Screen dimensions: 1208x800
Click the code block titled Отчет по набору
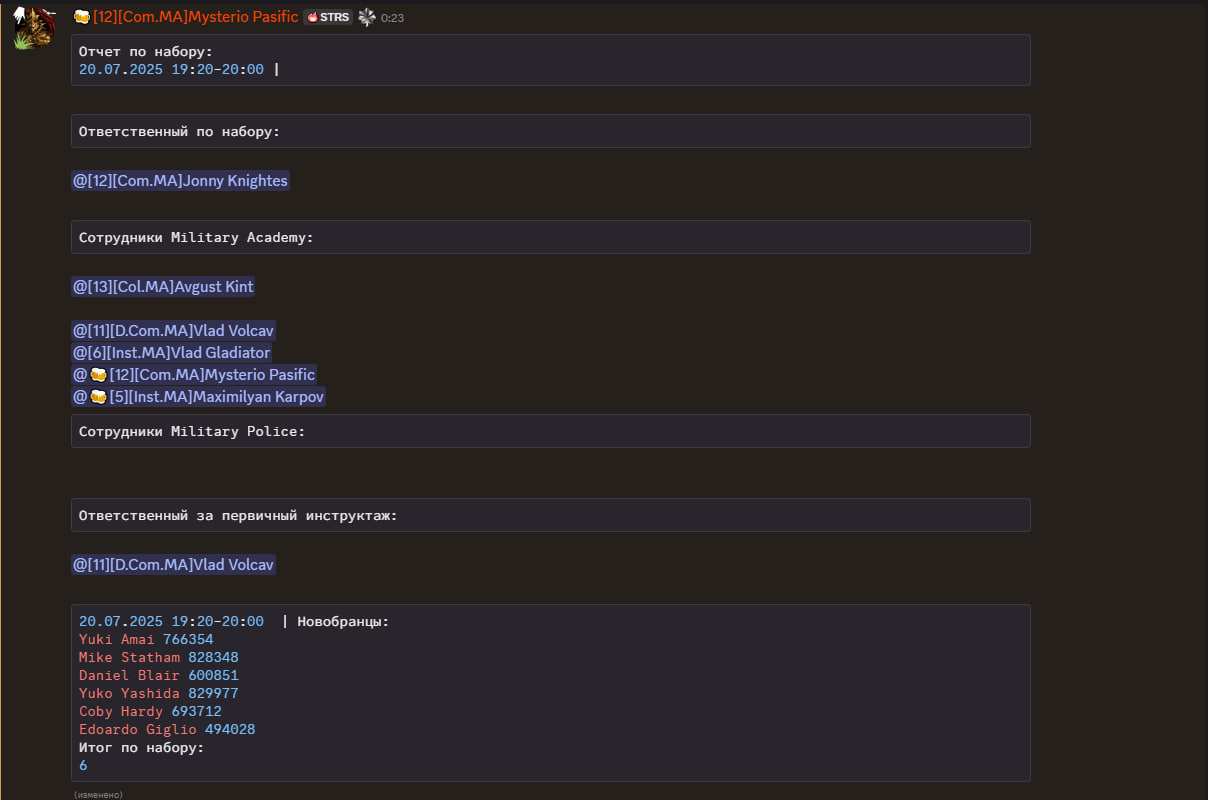click(x=551, y=60)
